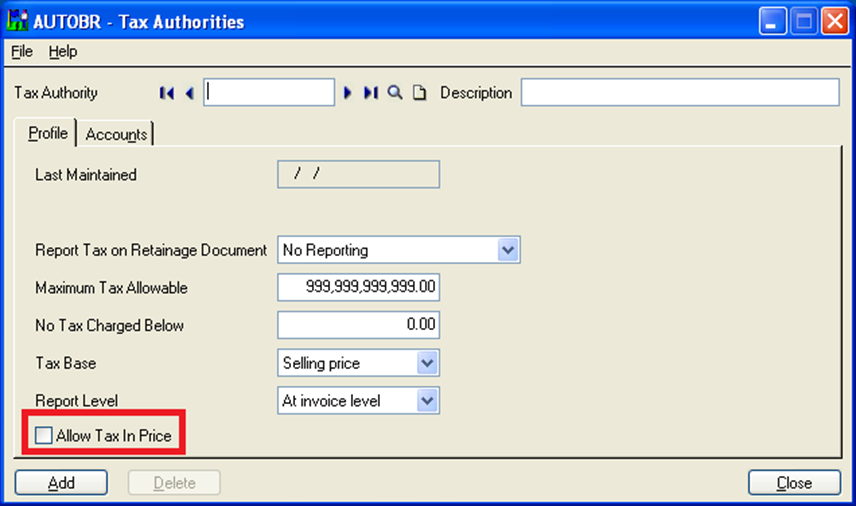
Task: Expand the Report Level dropdown
Action: coord(427,401)
